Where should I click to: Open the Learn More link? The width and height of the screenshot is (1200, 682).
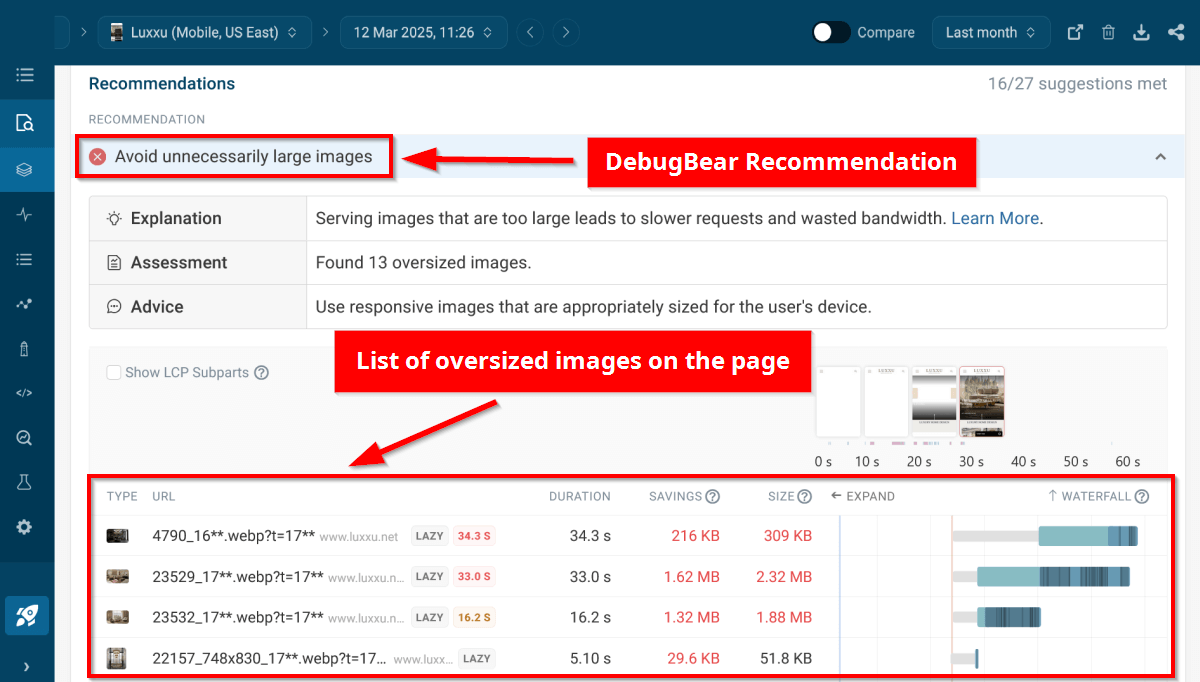click(x=995, y=218)
